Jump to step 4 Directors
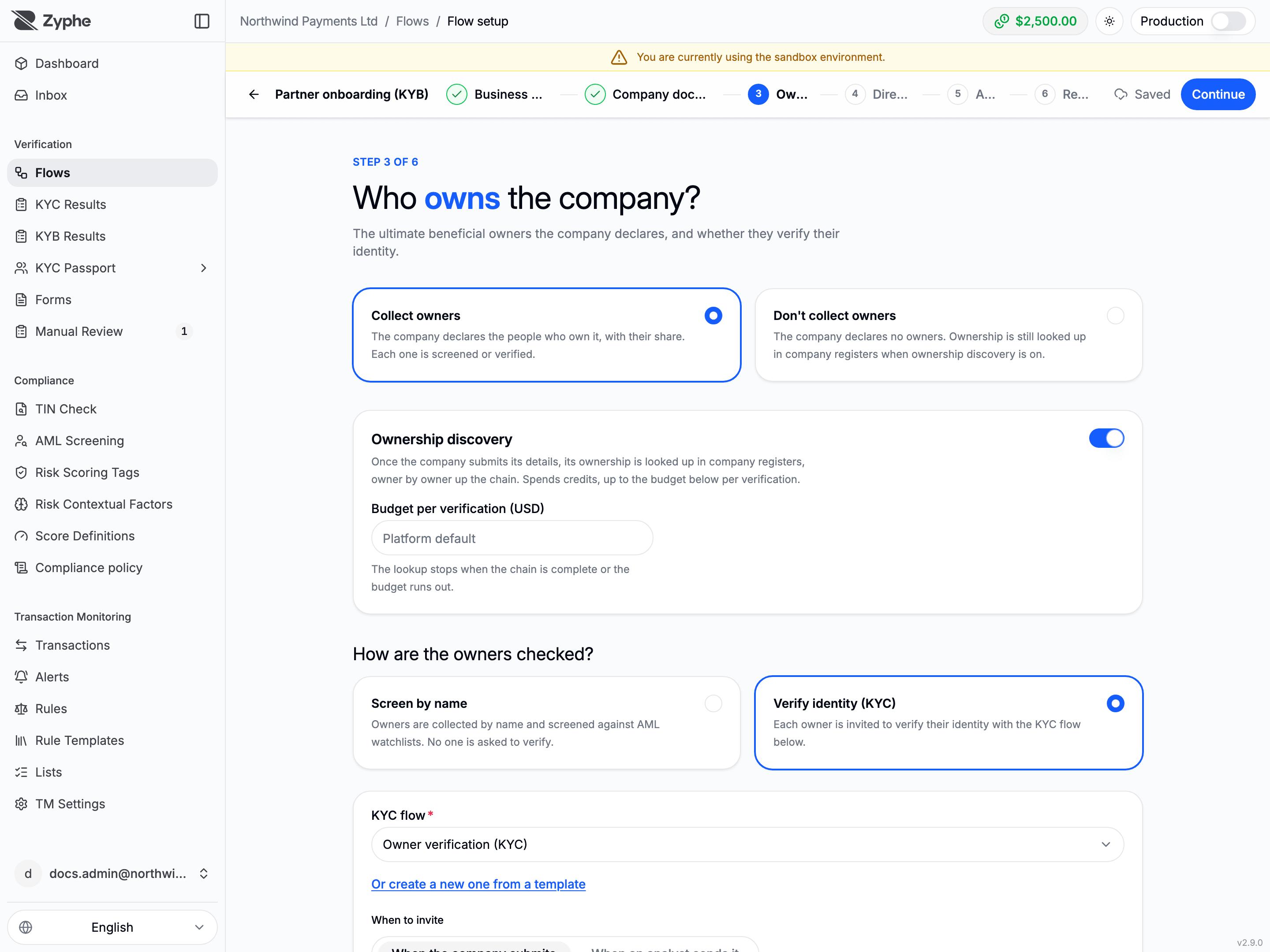Screen dimensions: 1270x952 pyautogui.click(x=877, y=94)
